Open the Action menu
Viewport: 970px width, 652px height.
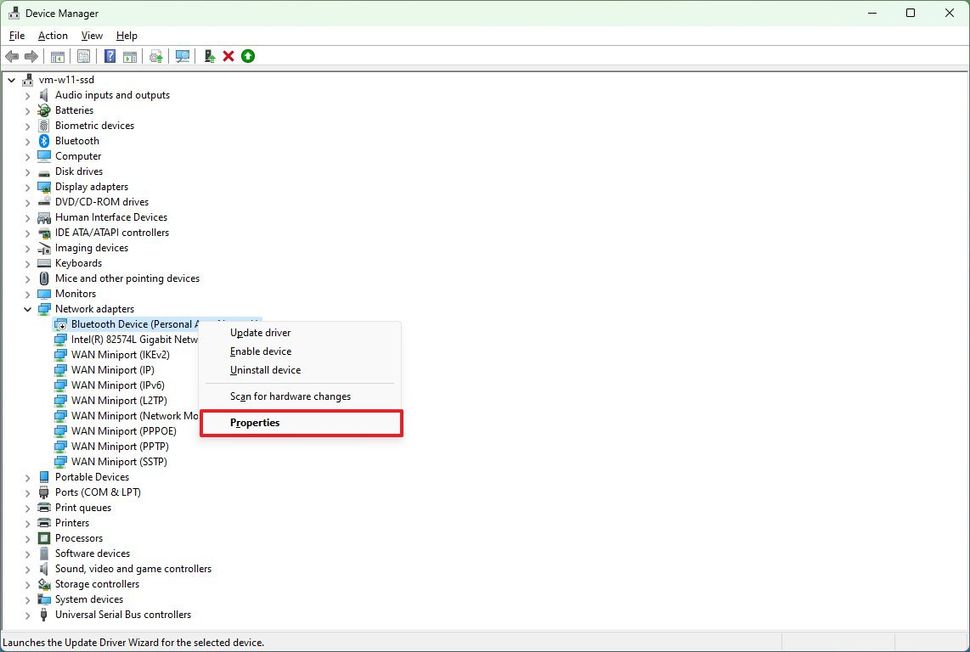click(52, 35)
